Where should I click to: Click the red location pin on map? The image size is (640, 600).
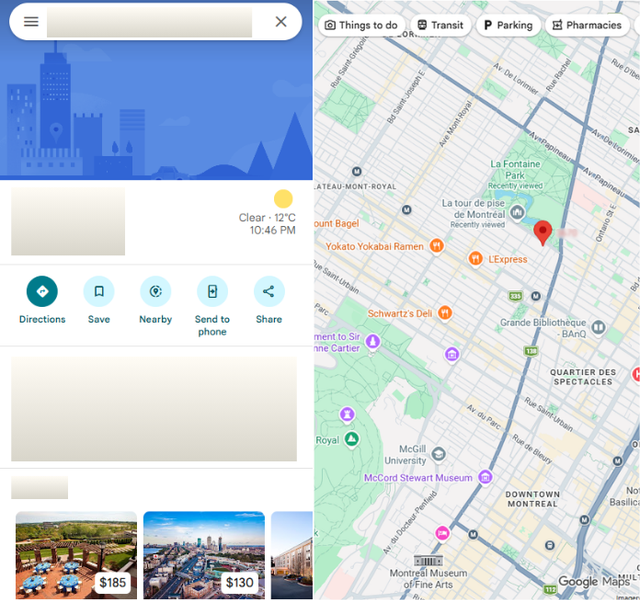(543, 233)
